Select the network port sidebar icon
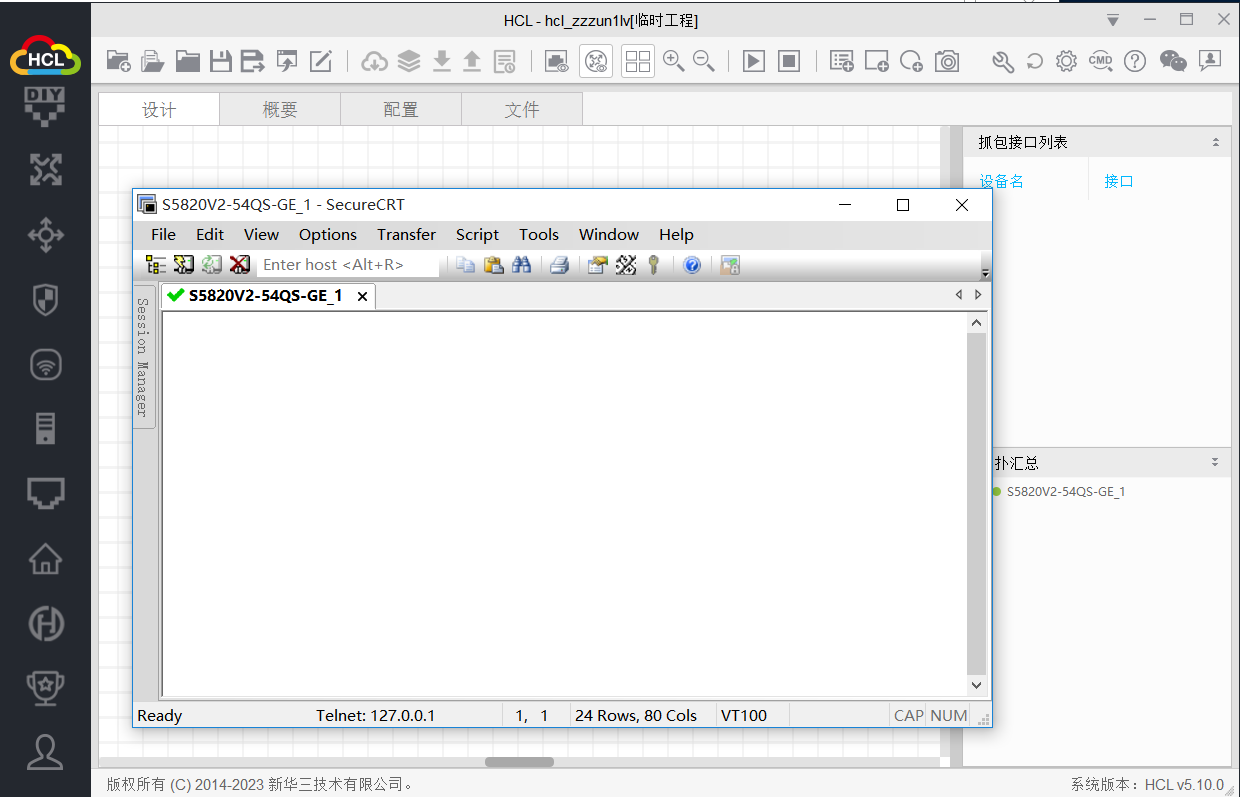Viewport: 1240px width, 797px height. tap(45, 492)
